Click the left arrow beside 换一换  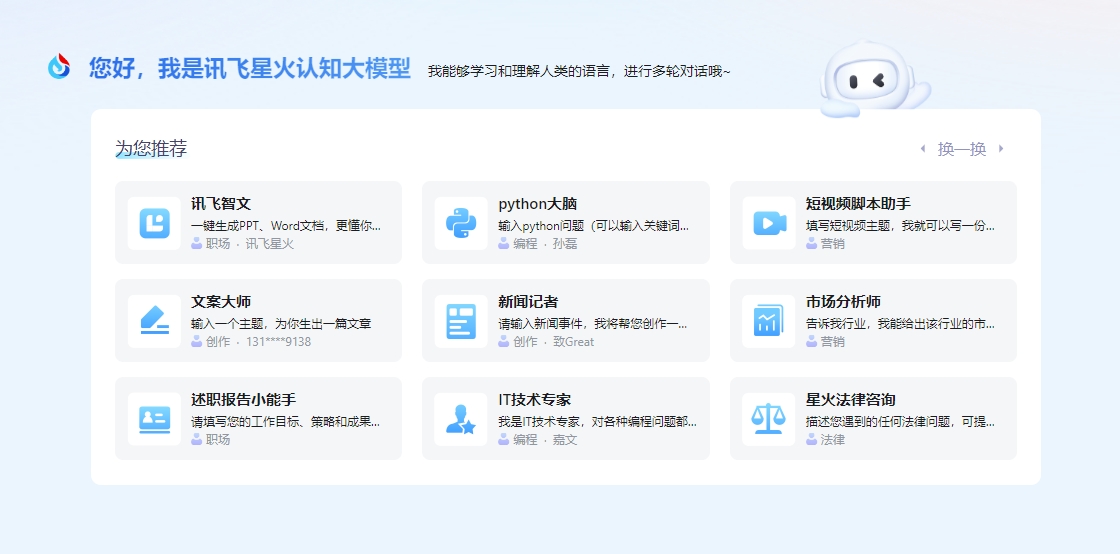[x=922, y=149]
